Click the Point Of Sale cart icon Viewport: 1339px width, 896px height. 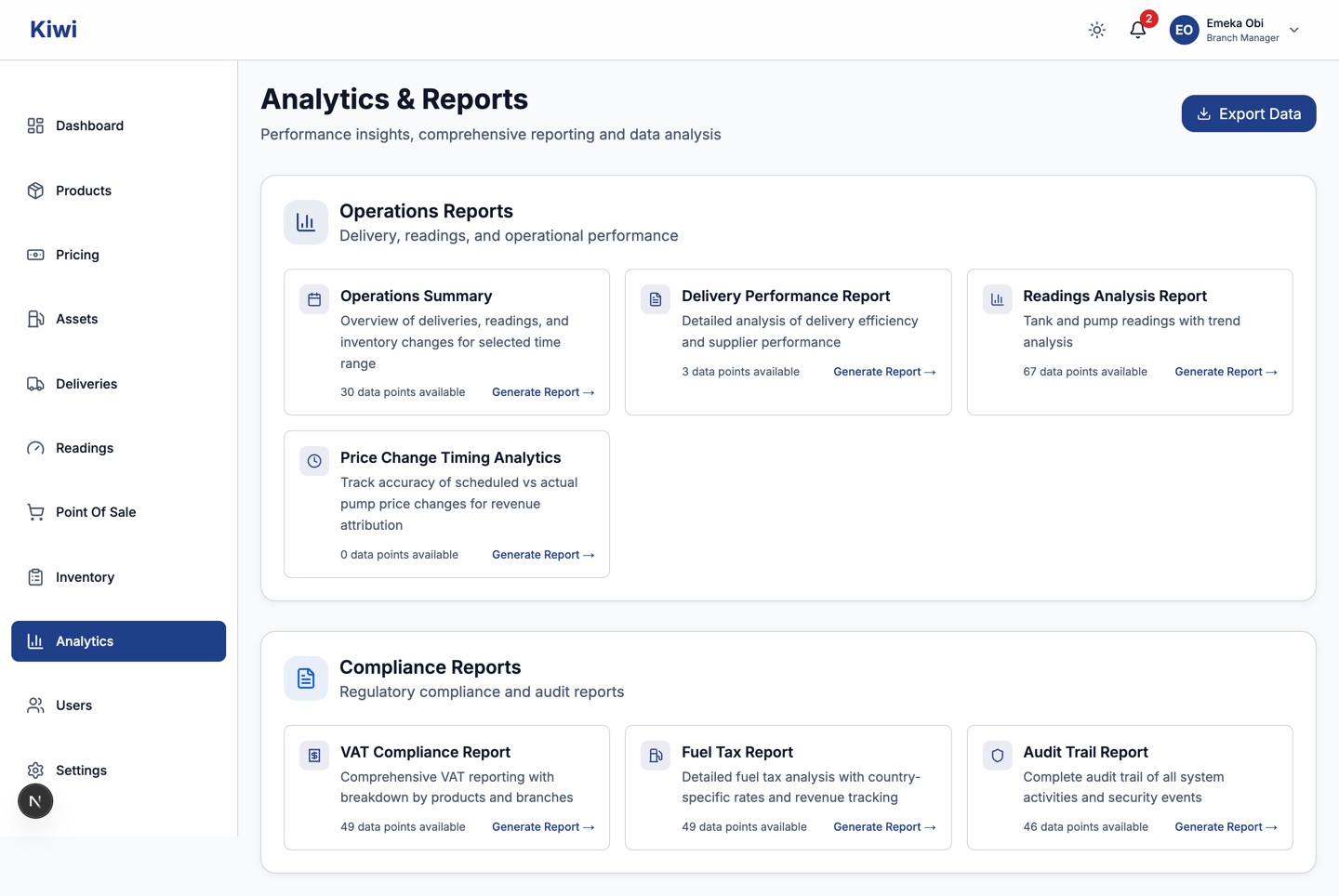(35, 512)
